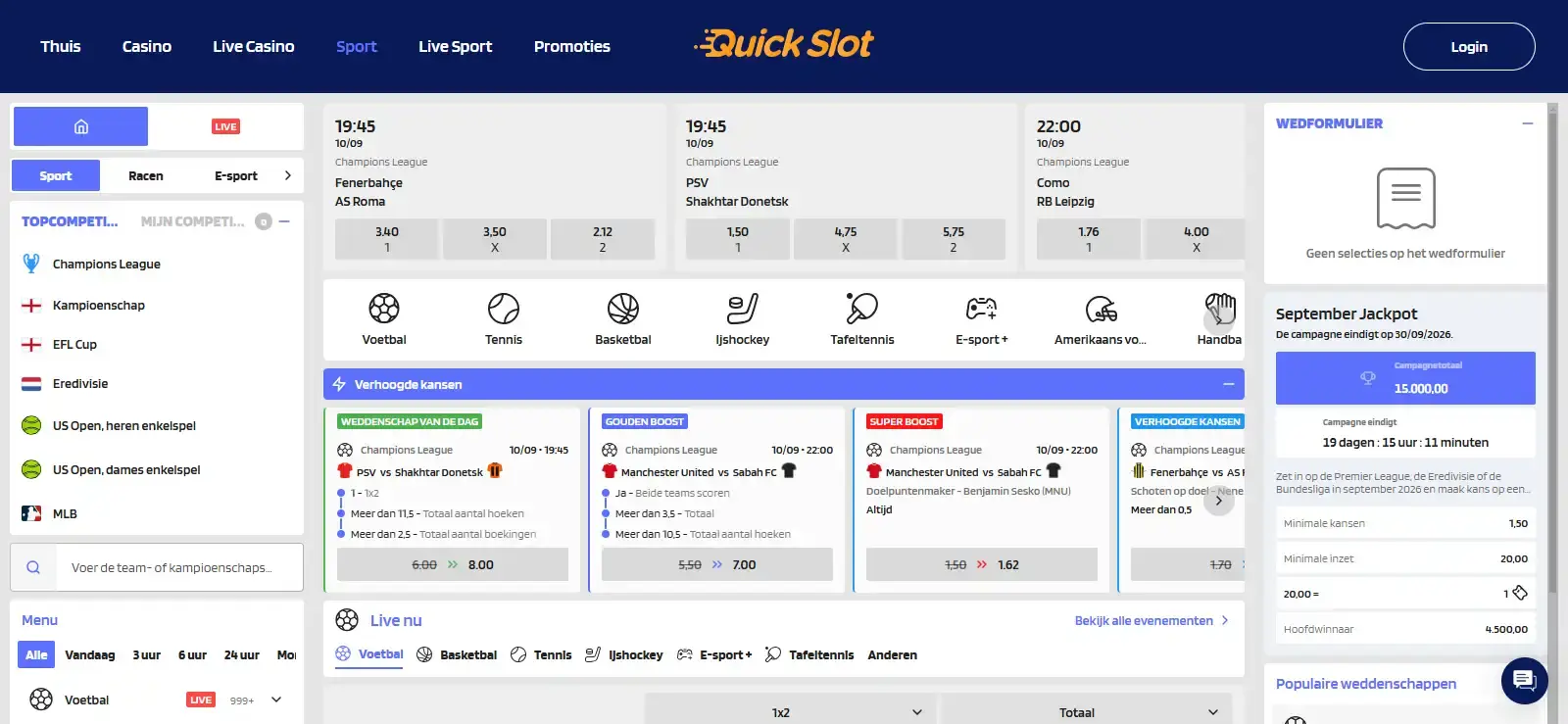The image size is (1568, 724).
Task: Switch to MIJN COMPETITIES tab
Action: point(193,221)
